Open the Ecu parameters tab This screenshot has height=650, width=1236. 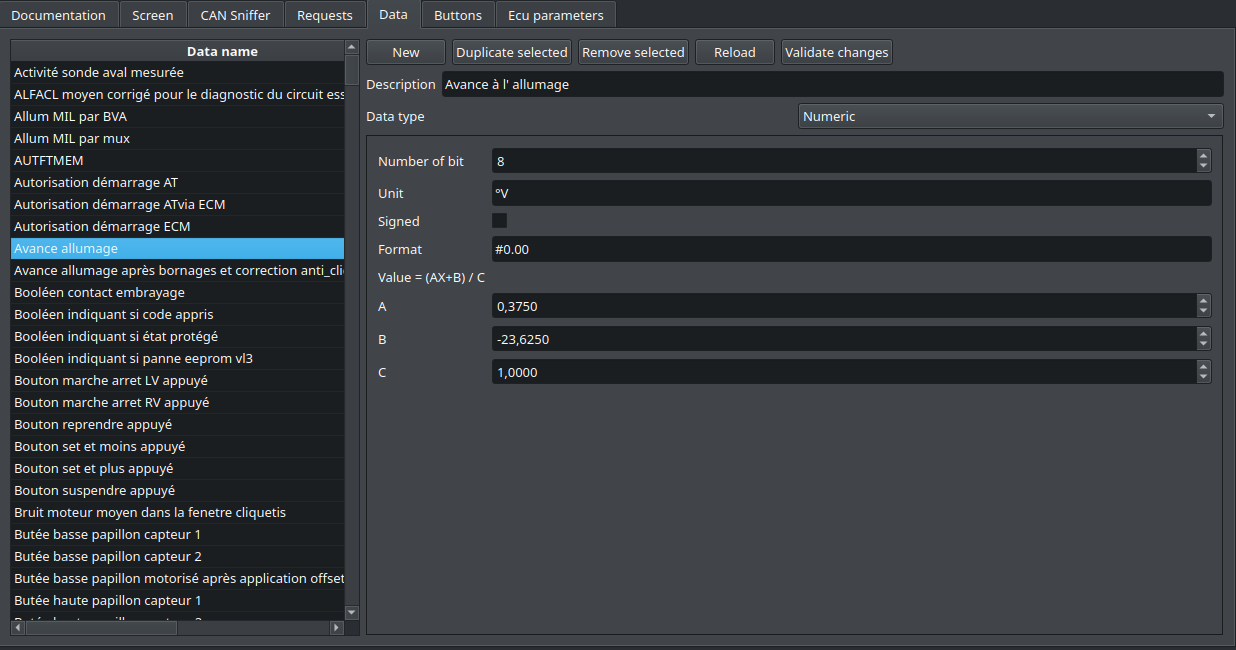pos(555,14)
